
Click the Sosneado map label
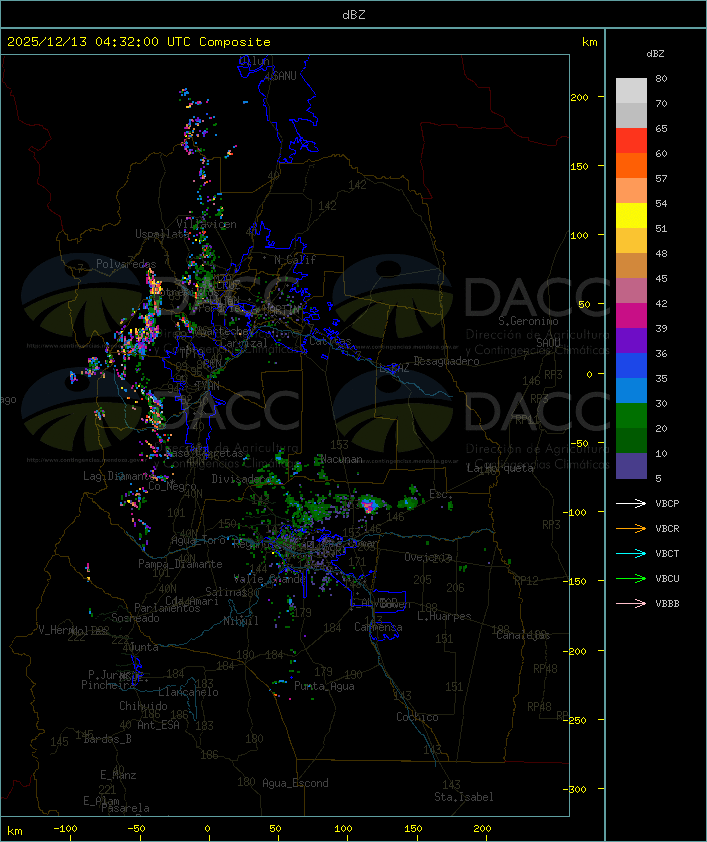point(135,618)
